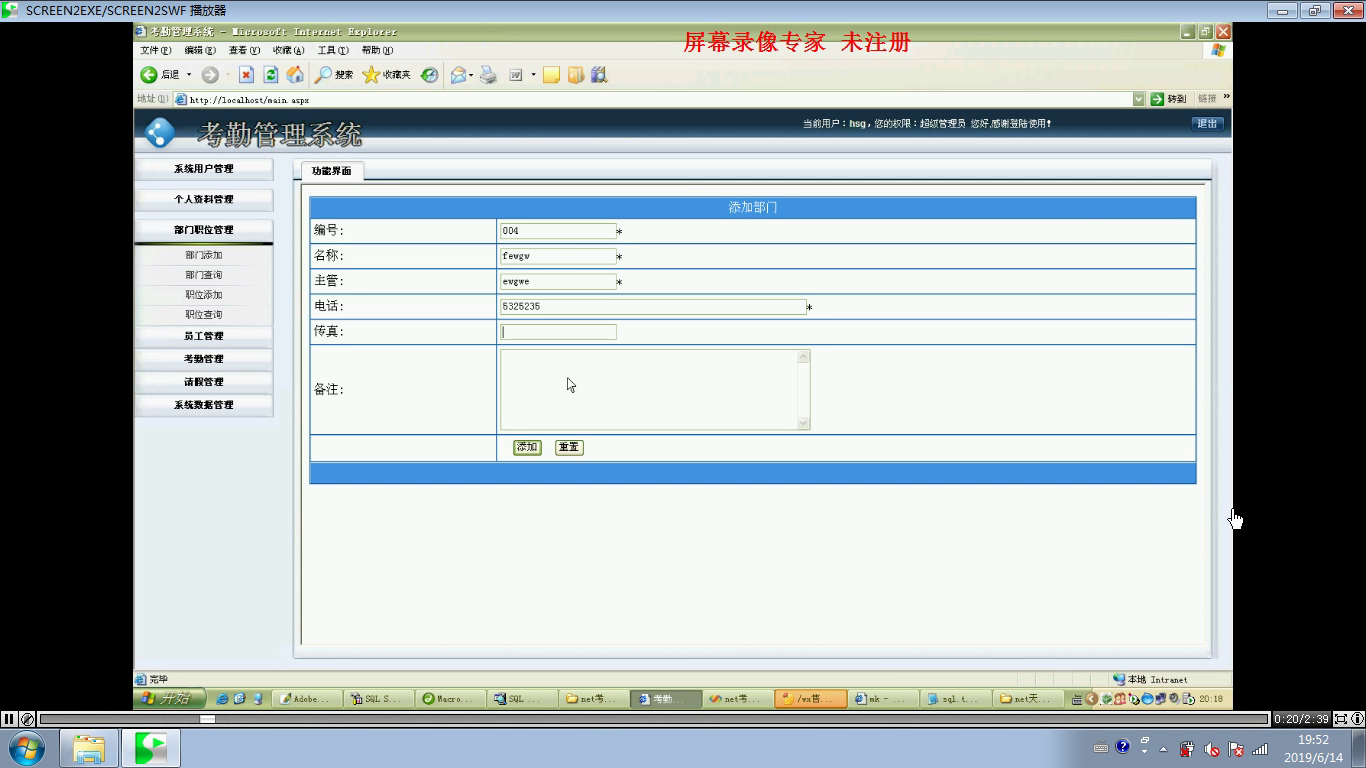1366x768 pixels.
Task: Click the 名称 input field
Action: (x=558, y=256)
